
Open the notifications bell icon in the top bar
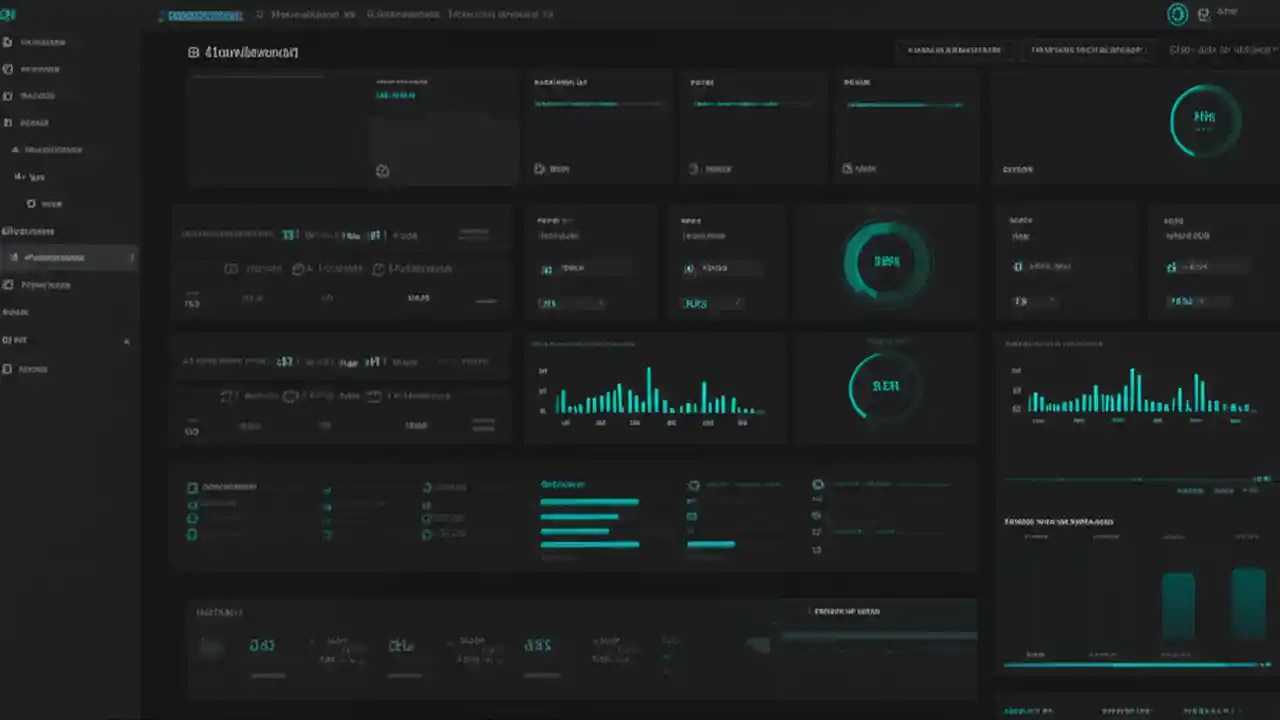coord(1202,13)
